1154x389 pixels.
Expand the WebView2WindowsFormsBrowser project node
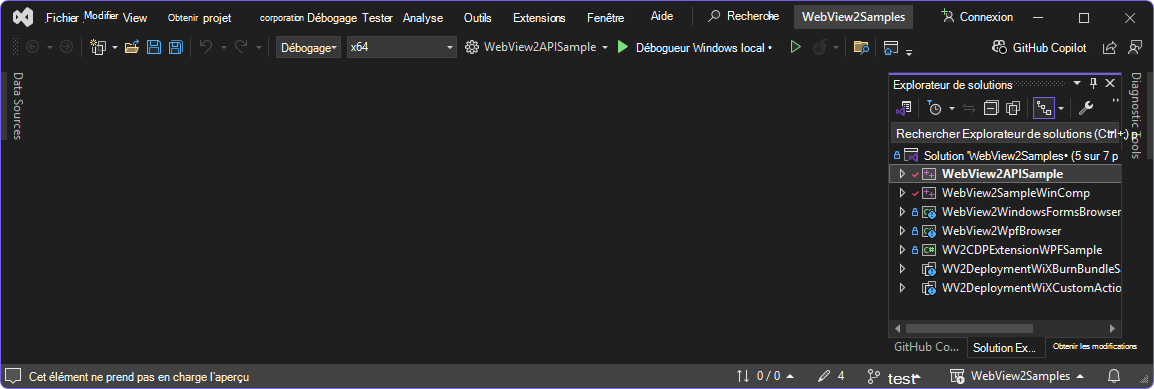902,212
